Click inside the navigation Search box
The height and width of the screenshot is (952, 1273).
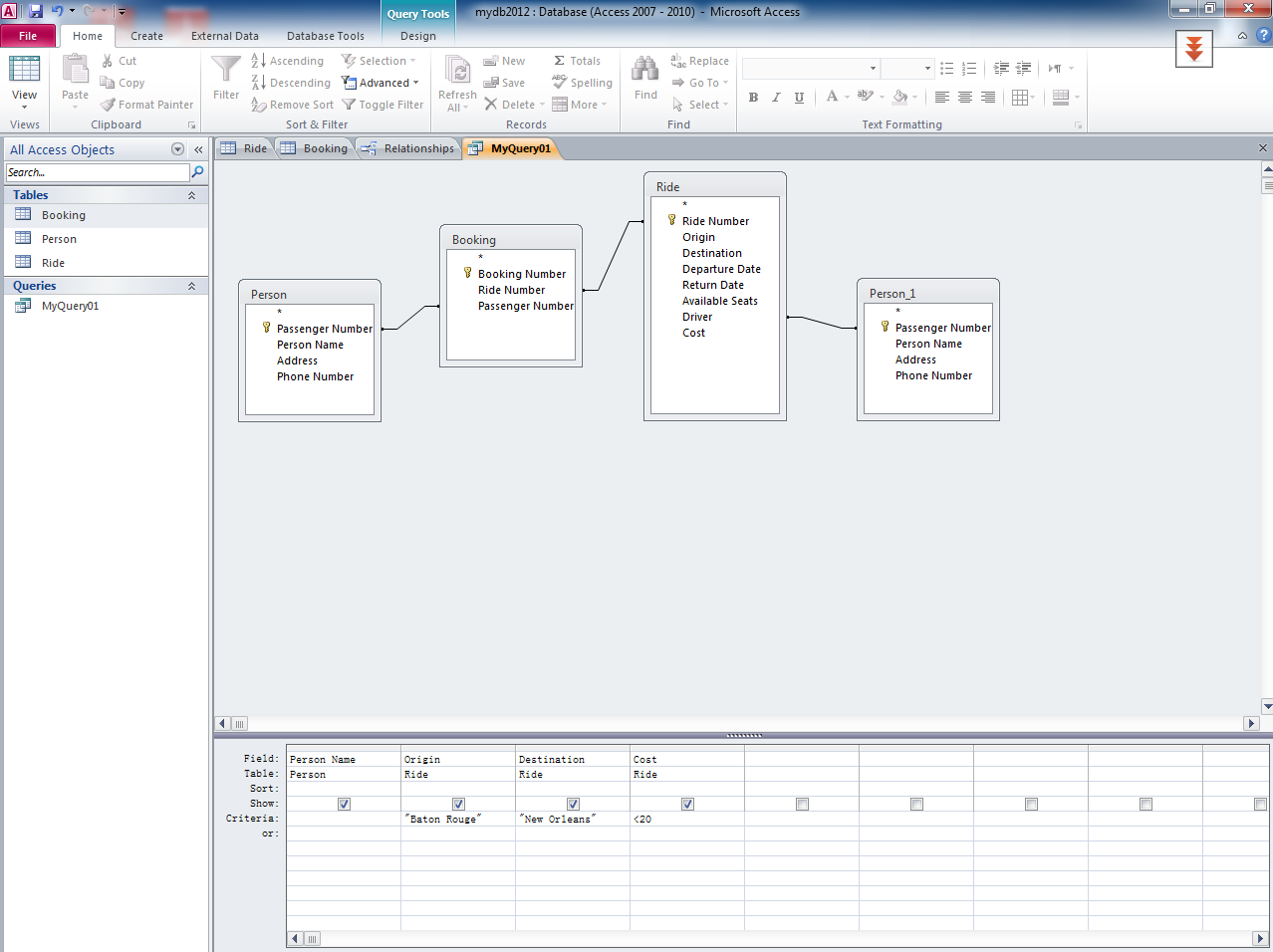pyautogui.click(x=96, y=171)
